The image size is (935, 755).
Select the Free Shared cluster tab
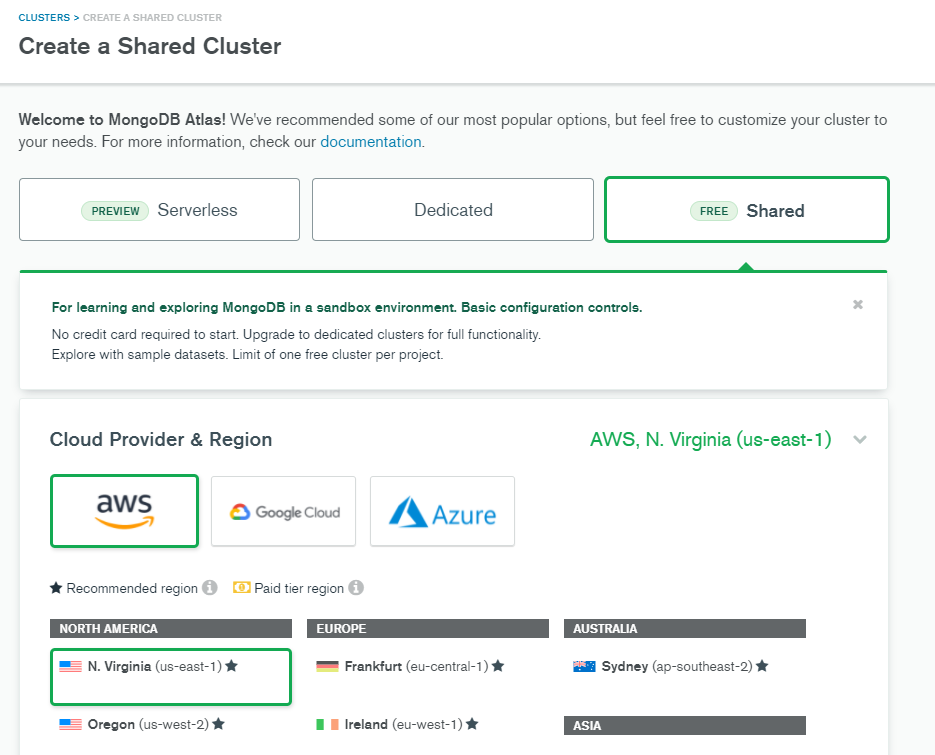tap(746, 210)
